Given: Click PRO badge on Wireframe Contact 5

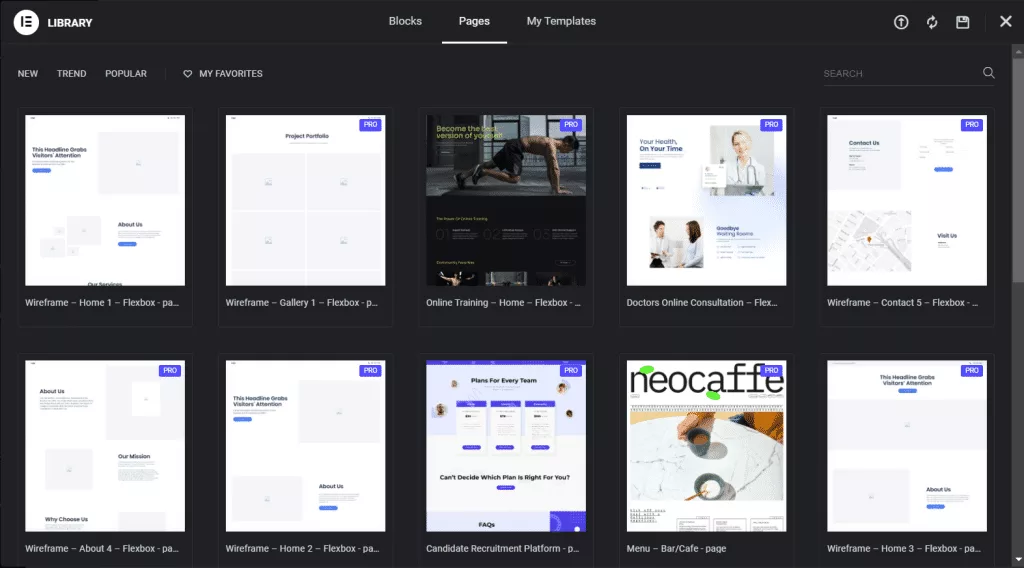Looking at the screenshot, I should point(972,125).
